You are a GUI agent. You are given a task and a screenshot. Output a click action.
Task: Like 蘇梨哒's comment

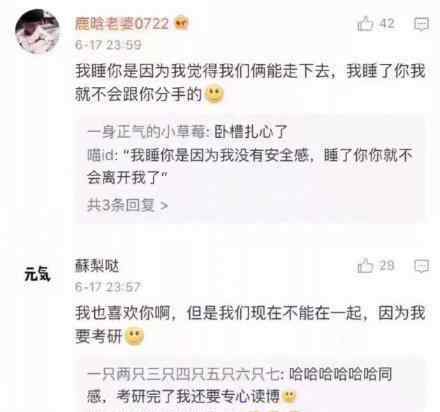[365, 266]
